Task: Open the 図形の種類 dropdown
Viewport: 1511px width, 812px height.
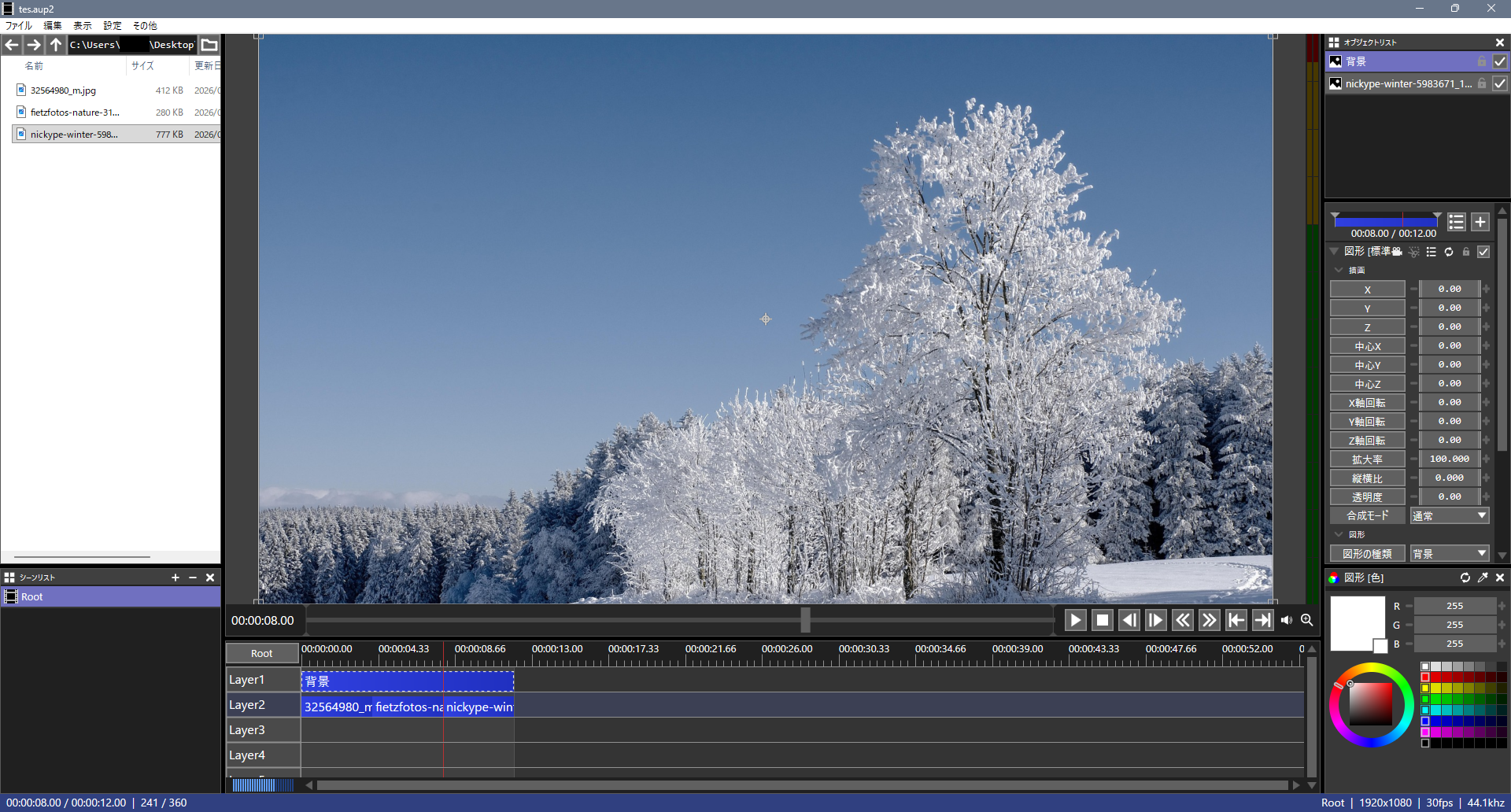Action: 1450,554
